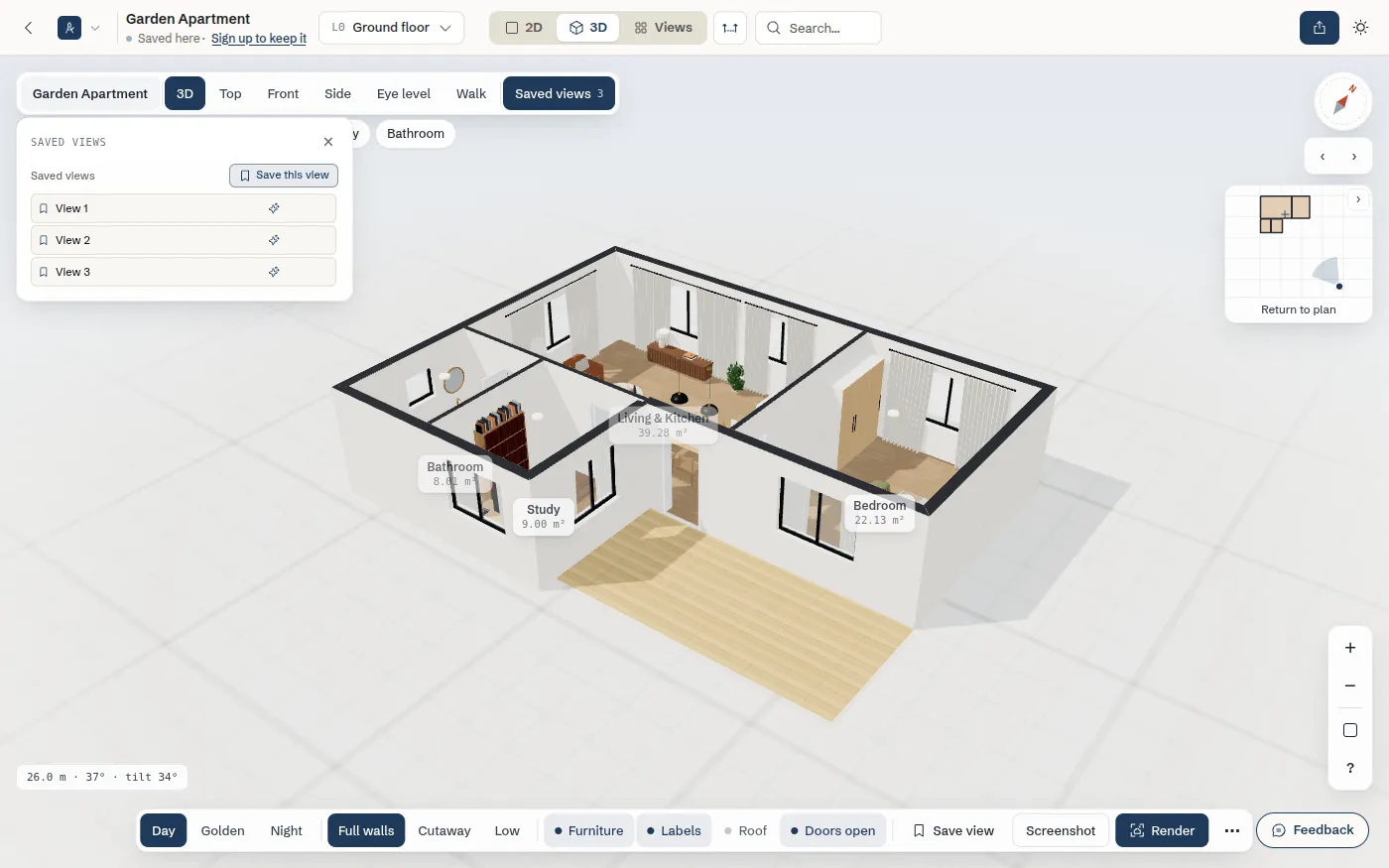The image size is (1389, 868).
Task: Rotate to next view arrow
Action: point(1354,157)
